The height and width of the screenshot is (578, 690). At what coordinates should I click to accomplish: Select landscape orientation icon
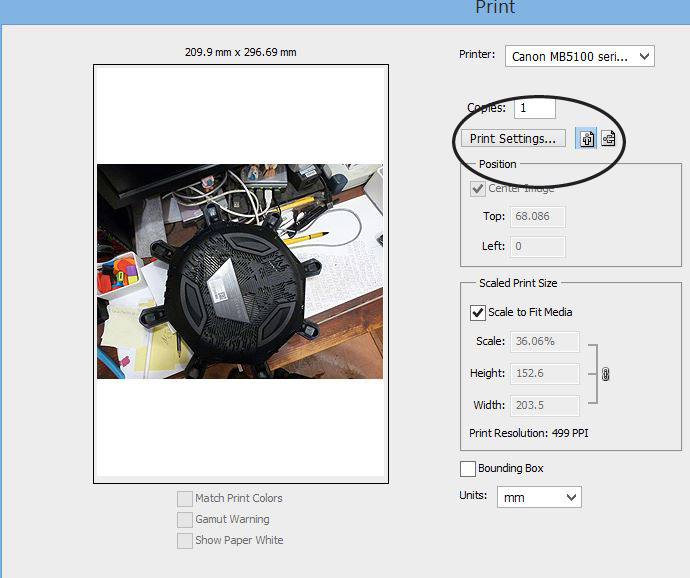coord(607,139)
